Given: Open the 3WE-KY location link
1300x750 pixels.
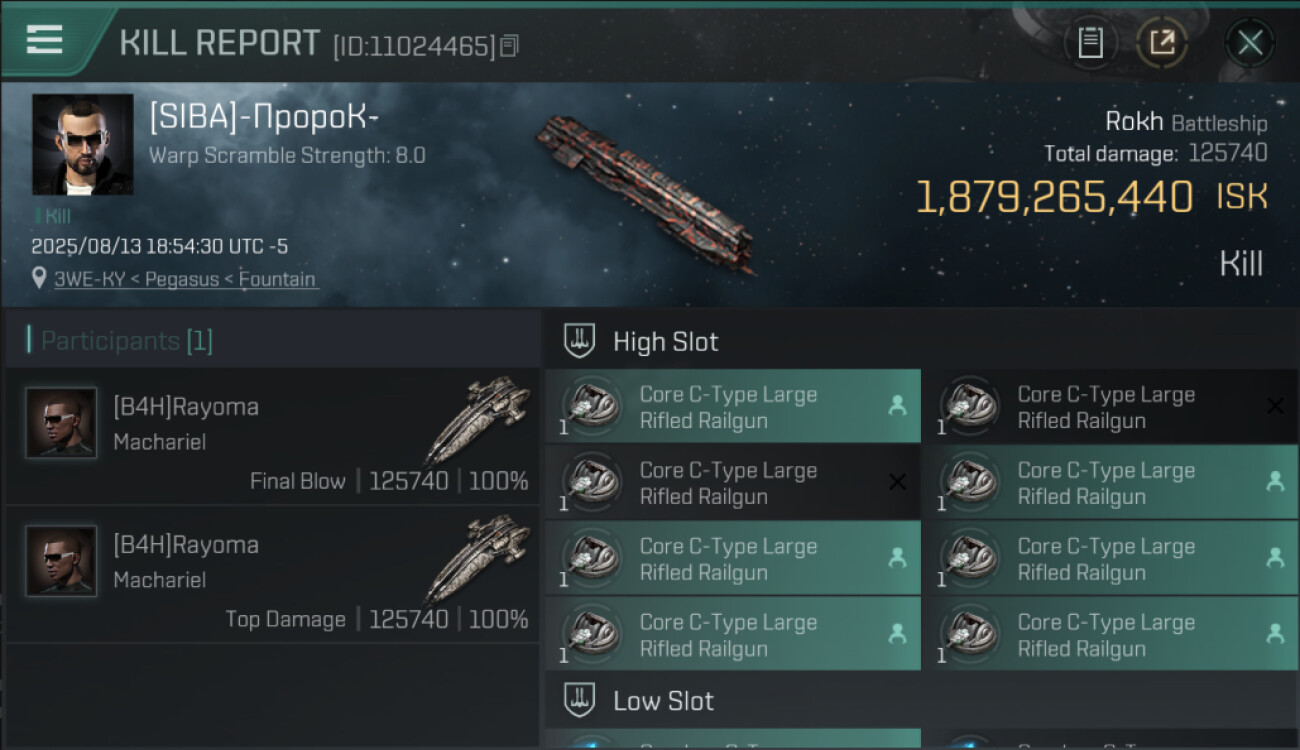Looking at the screenshot, I should point(185,280).
